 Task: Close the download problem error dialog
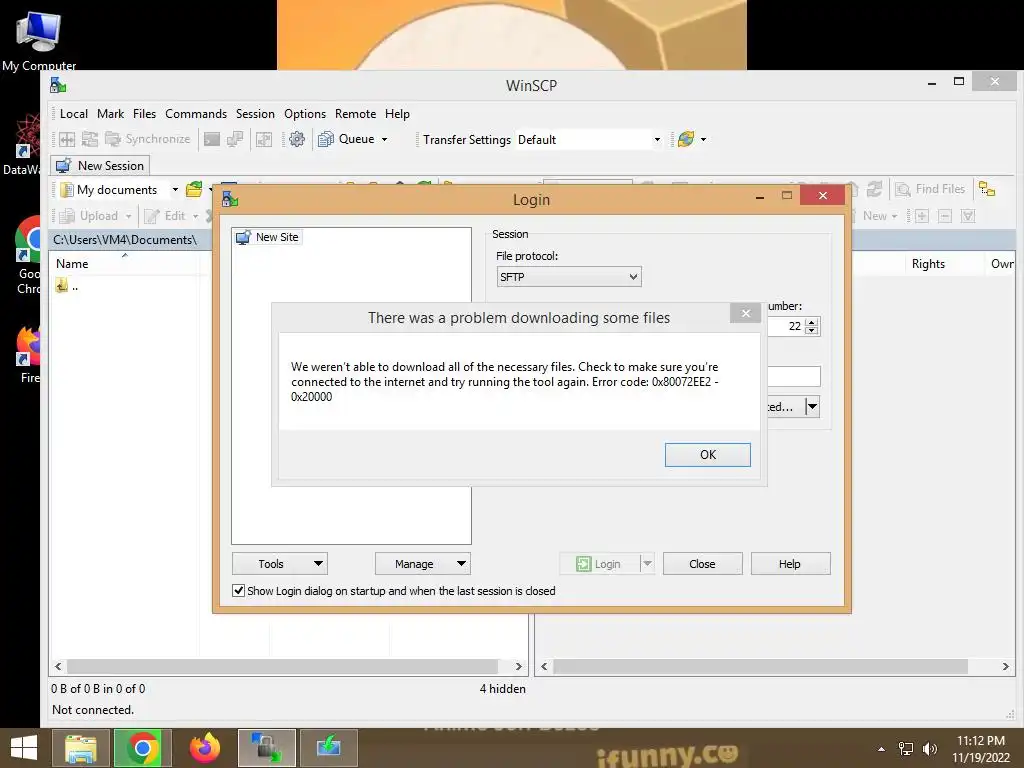745,313
